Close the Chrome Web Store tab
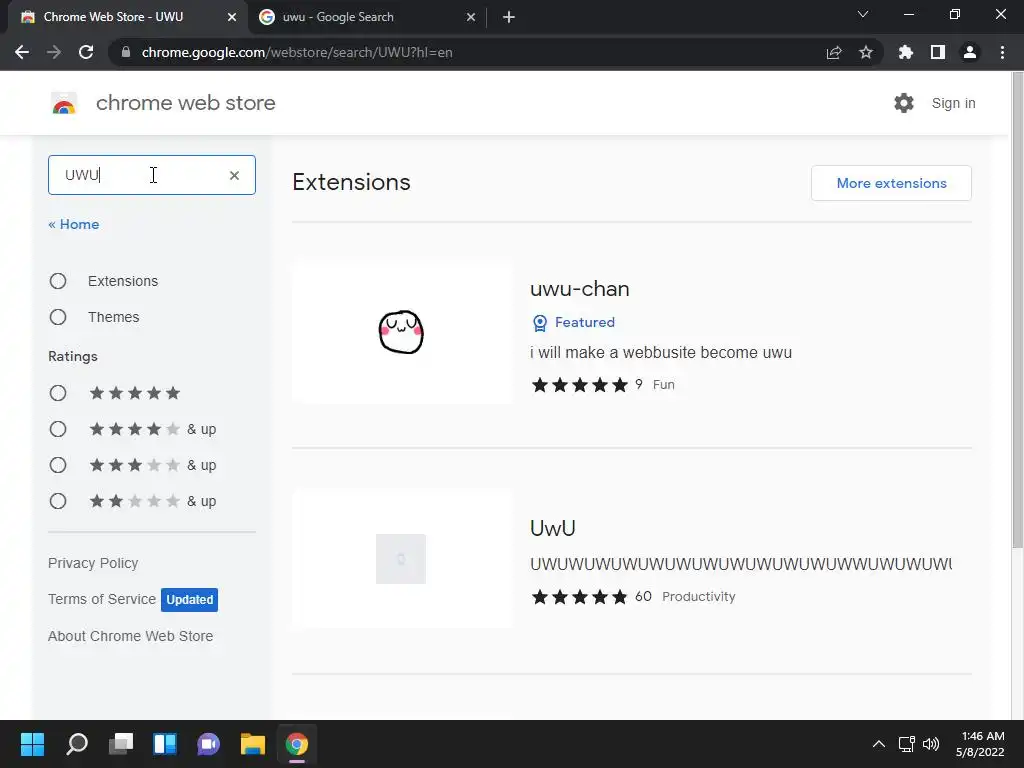This screenshot has height=768, width=1024. click(232, 17)
